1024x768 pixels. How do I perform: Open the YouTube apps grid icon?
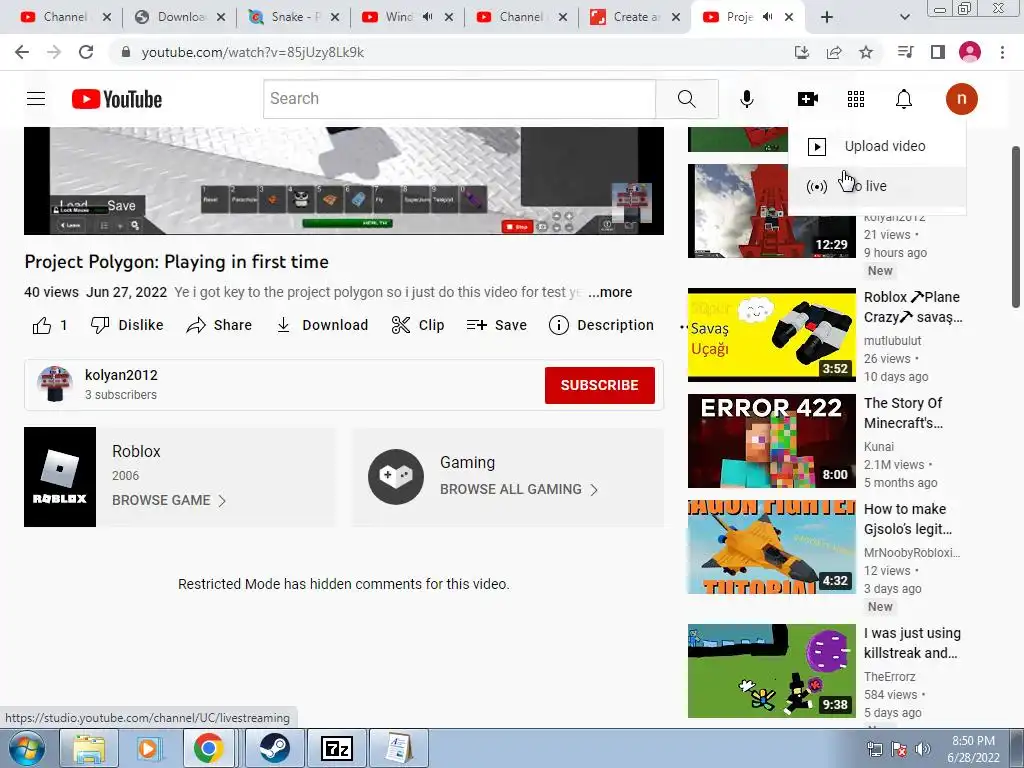point(856,99)
